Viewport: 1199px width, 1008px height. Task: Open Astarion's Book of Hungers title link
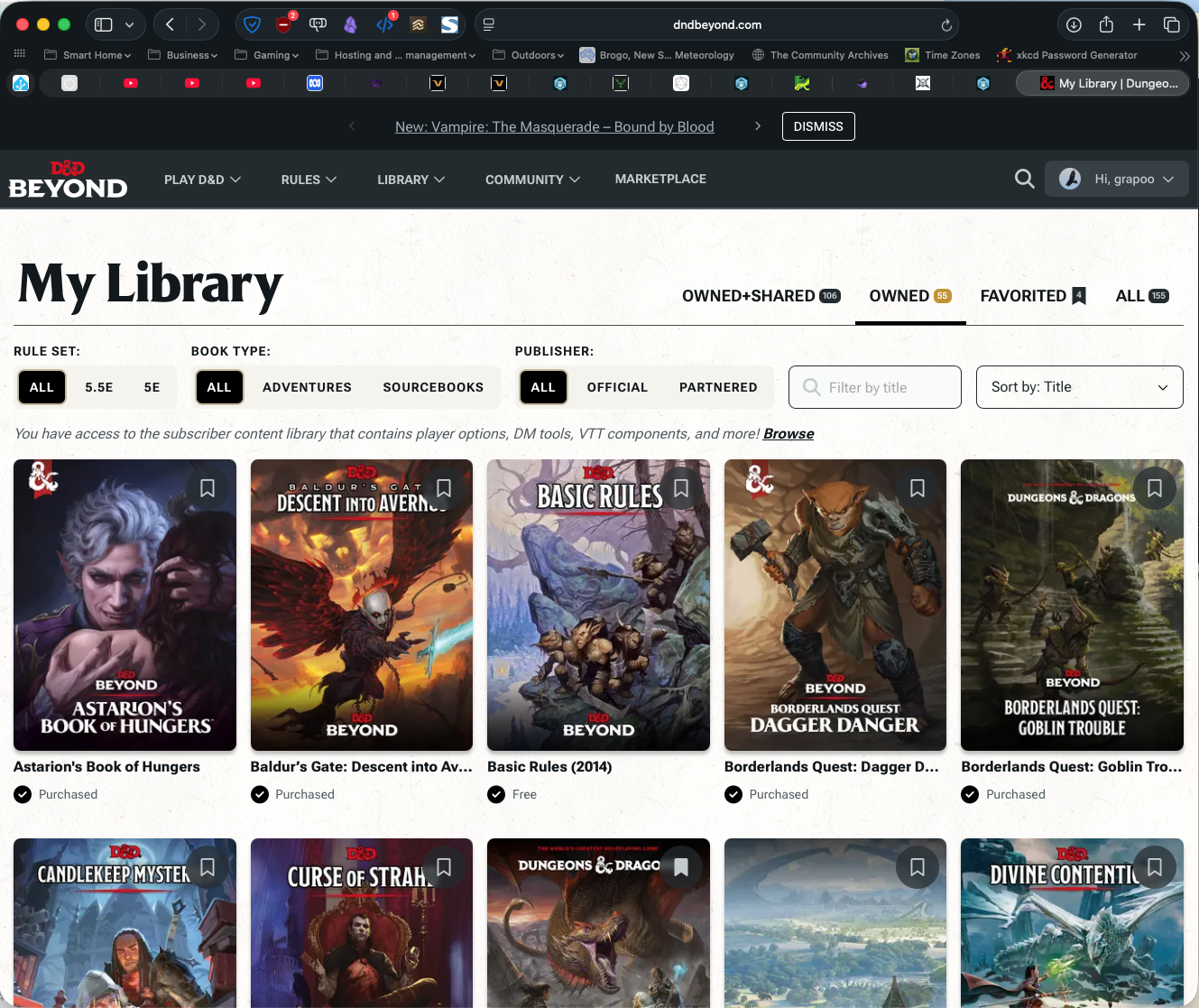coord(106,767)
